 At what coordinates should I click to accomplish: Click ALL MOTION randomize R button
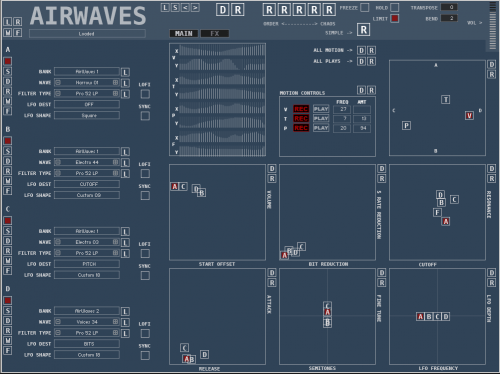pyautogui.click(x=371, y=50)
